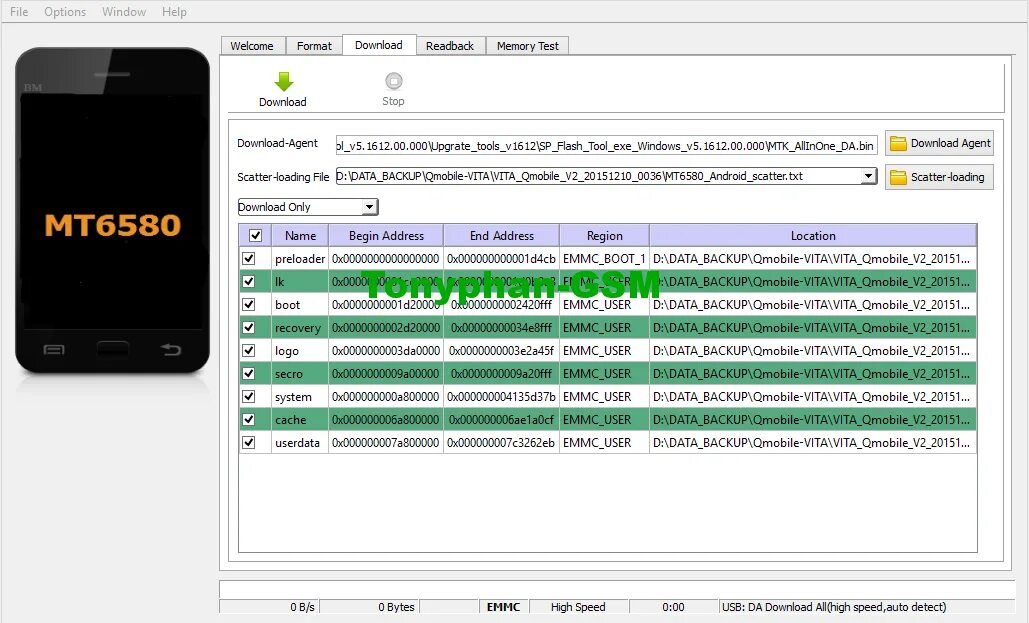
Task: Click the userdata row location path
Action: [x=812, y=442]
